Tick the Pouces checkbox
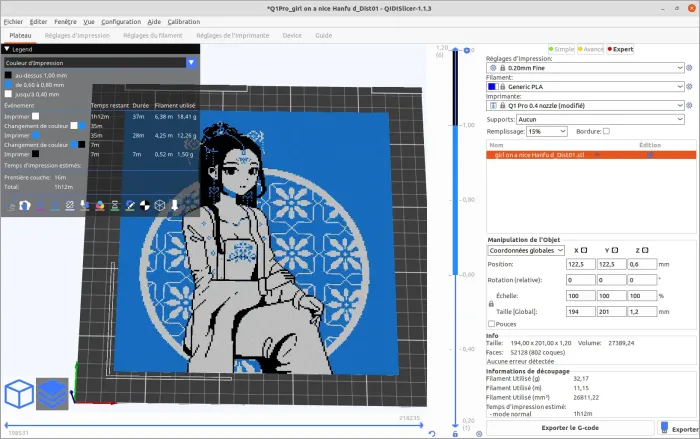 (x=492, y=324)
